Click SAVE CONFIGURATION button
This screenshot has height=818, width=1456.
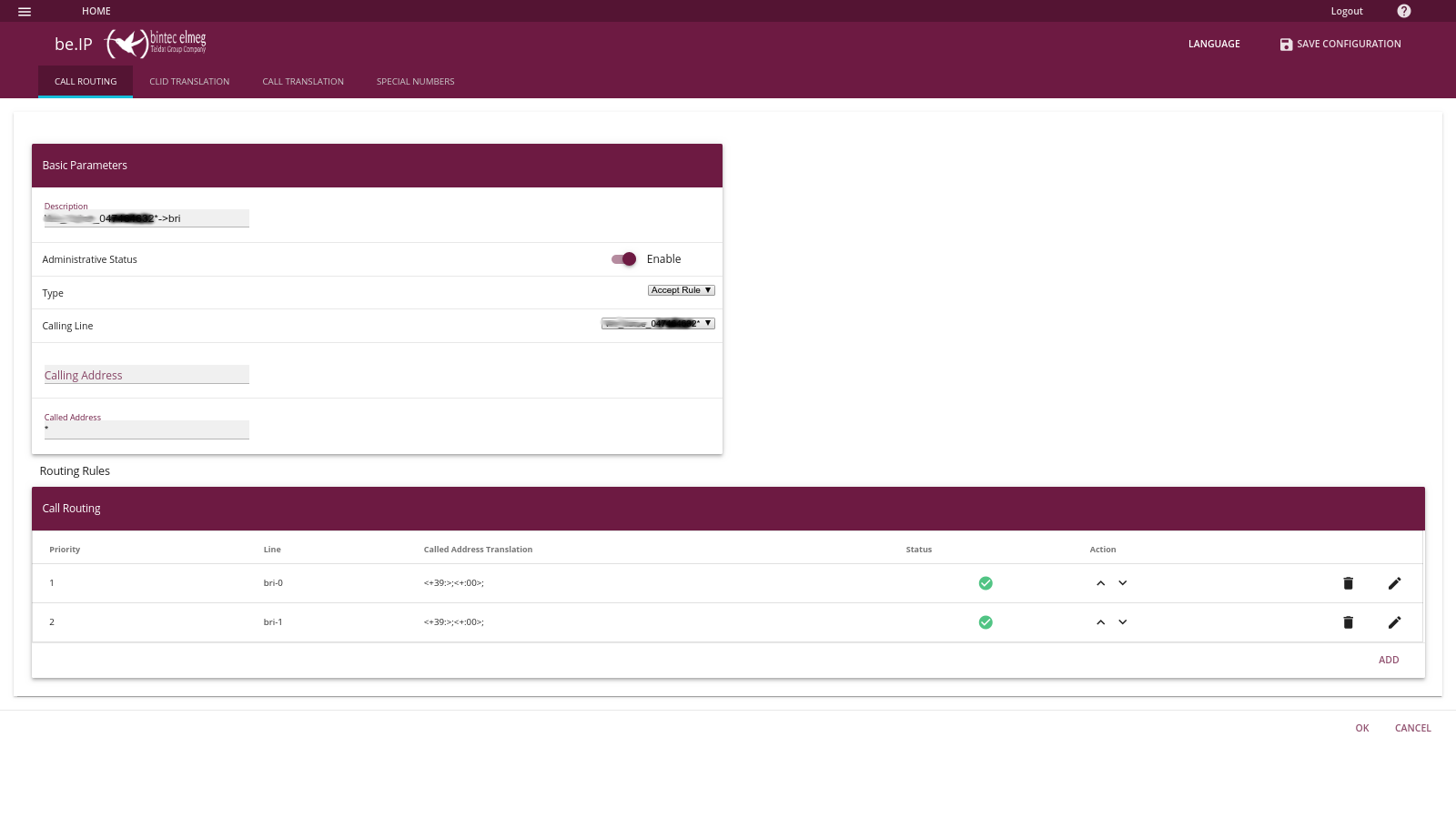tap(1340, 44)
